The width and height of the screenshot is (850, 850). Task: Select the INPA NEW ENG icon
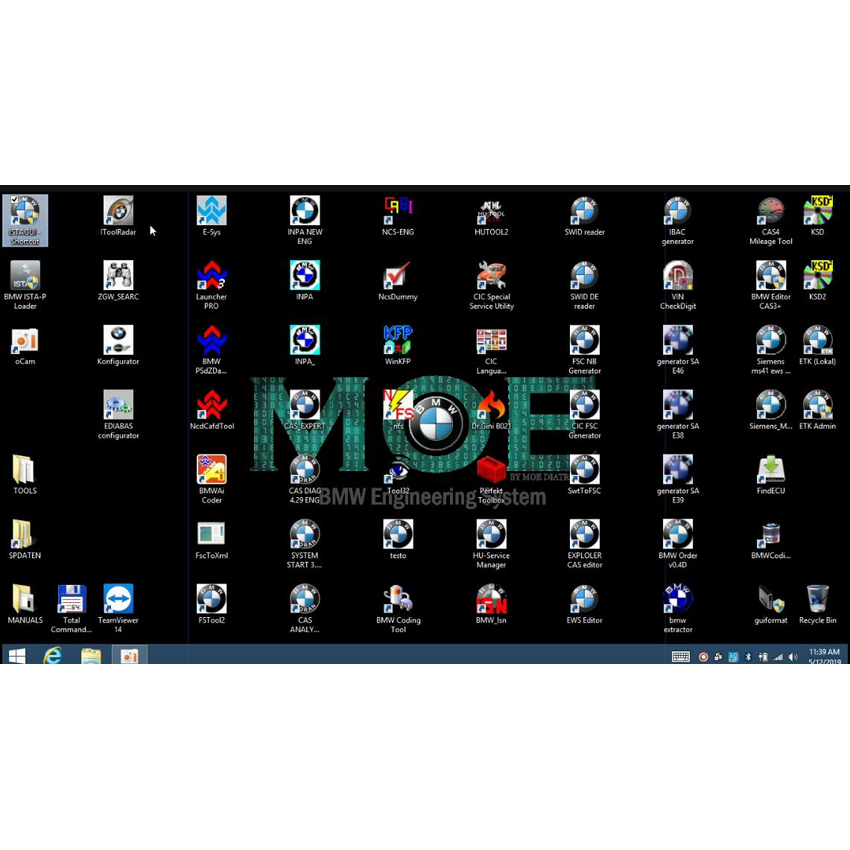[305, 220]
